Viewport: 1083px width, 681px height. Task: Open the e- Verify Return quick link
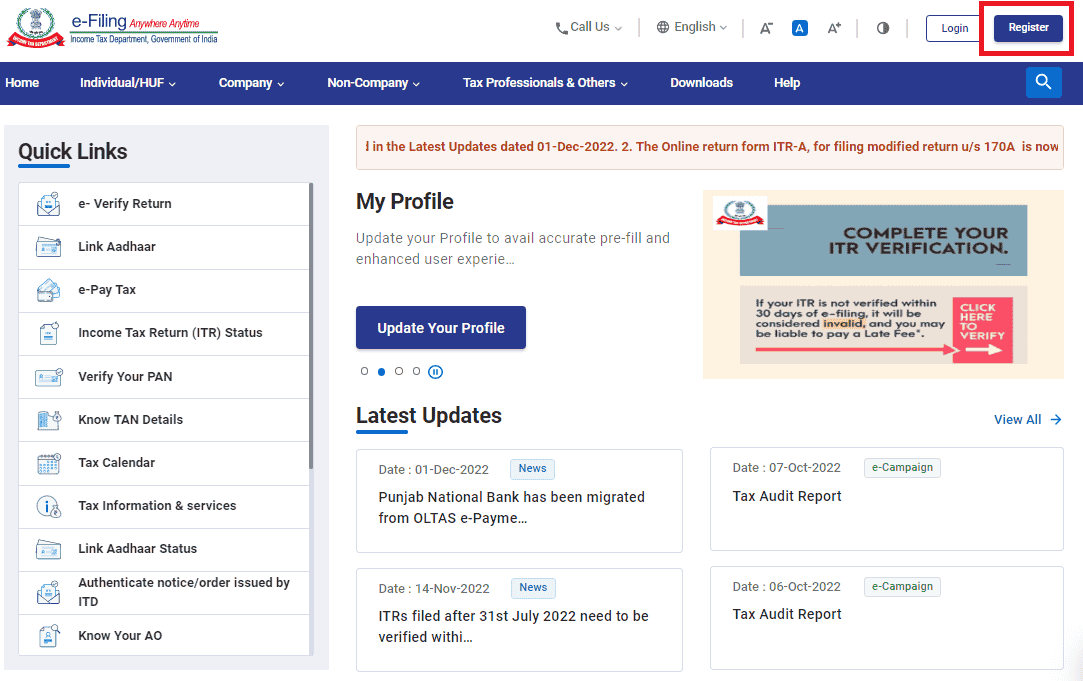[164, 204]
